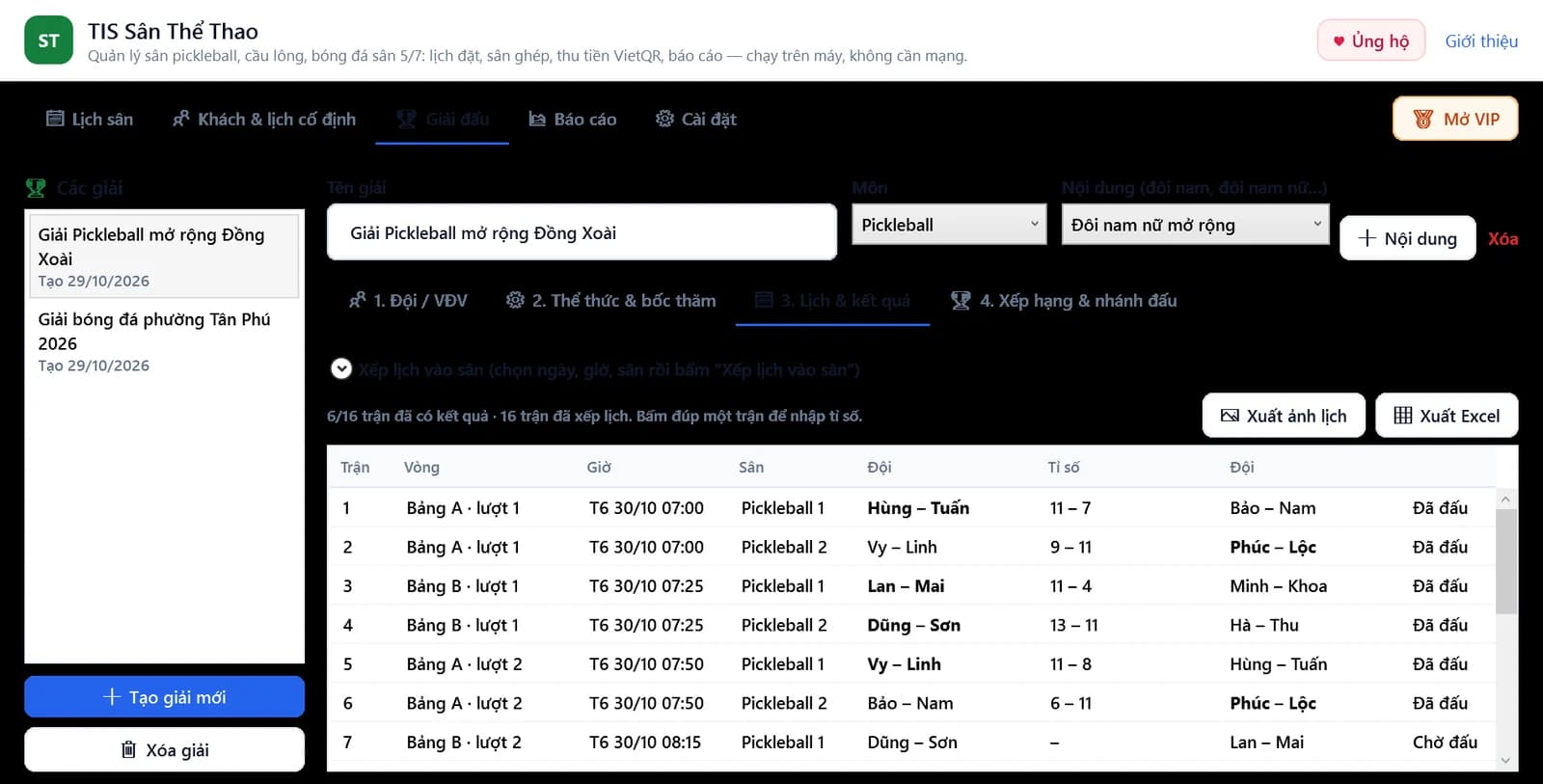The height and width of the screenshot is (784, 1543).
Task: Click Minh – Khoa in match 3
Action: pyautogui.click(x=1278, y=585)
